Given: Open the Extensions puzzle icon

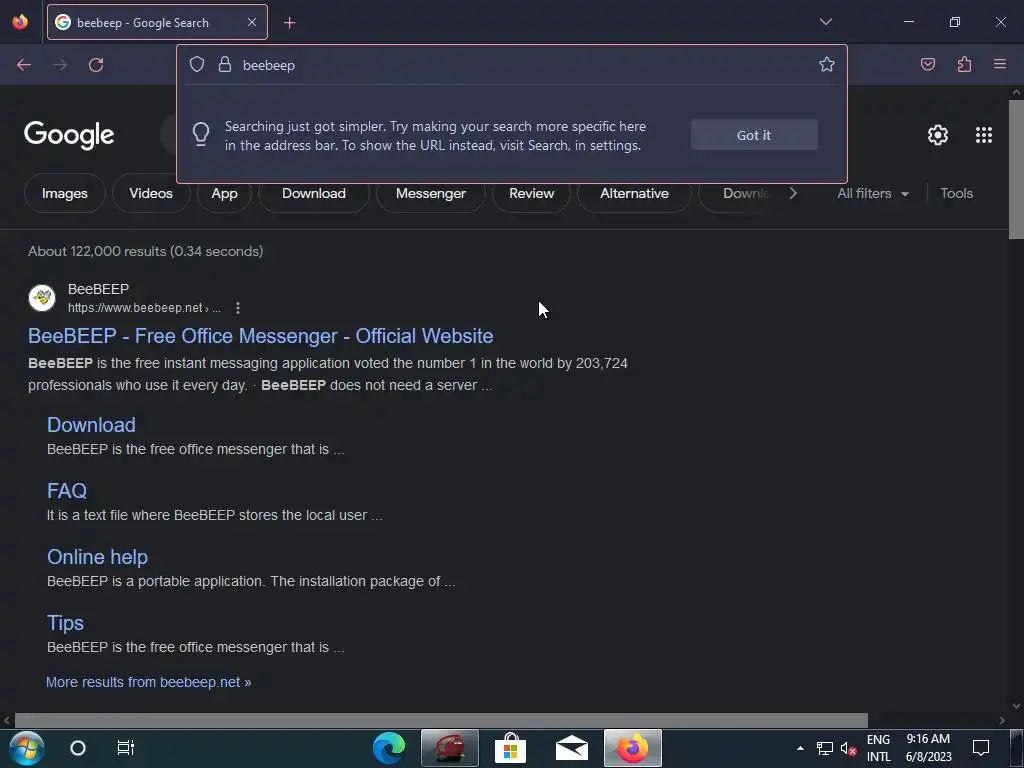Looking at the screenshot, I should 964,65.
